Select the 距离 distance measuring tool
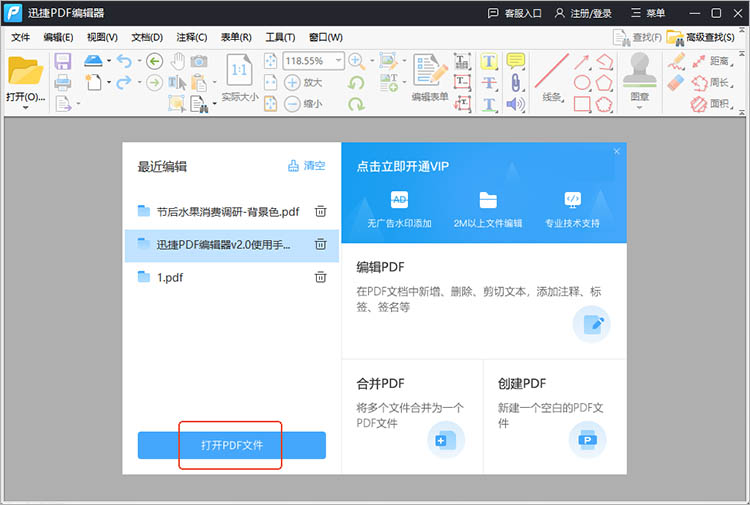 [713, 61]
